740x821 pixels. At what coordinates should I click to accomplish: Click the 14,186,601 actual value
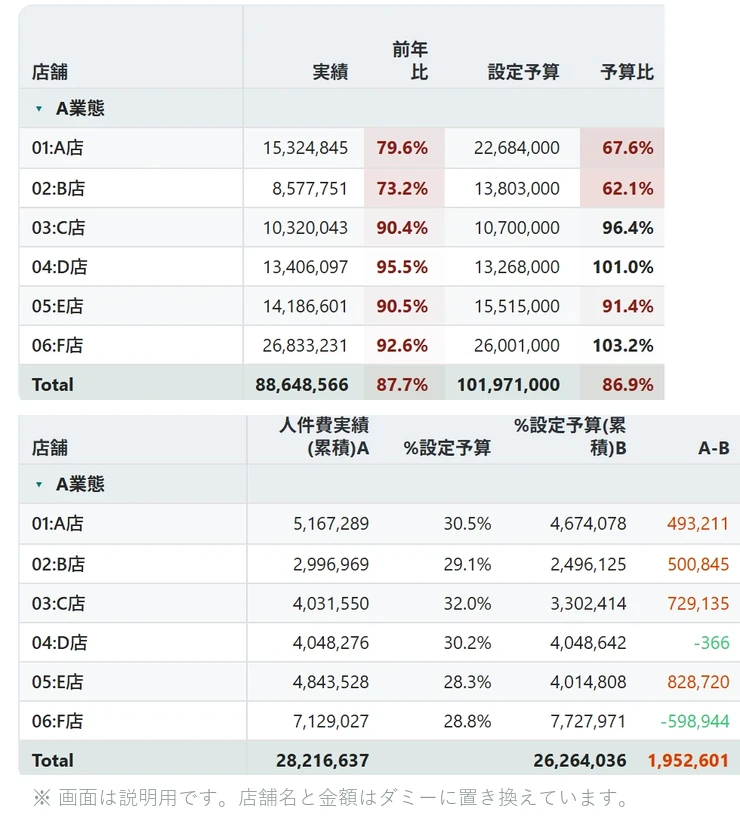tap(305, 306)
